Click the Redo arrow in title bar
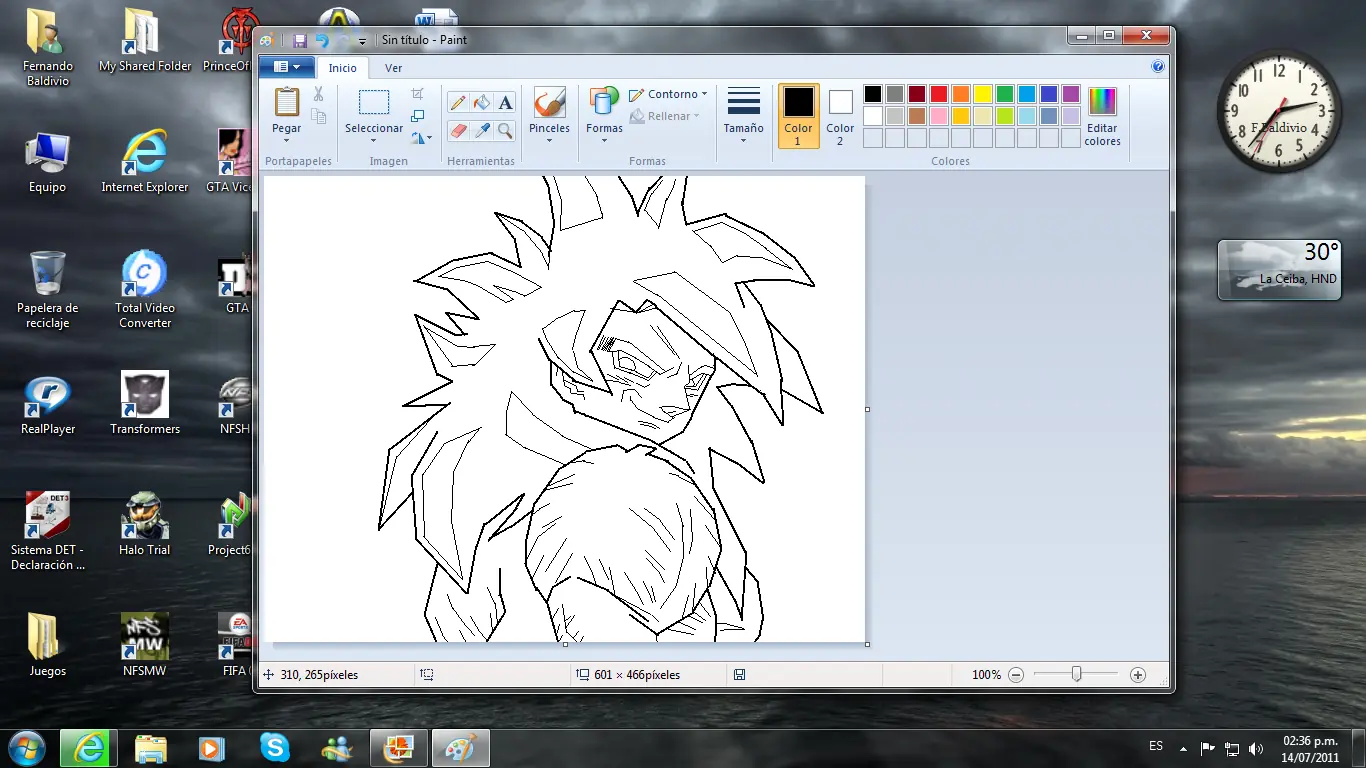This screenshot has height=768, width=1366. point(343,41)
